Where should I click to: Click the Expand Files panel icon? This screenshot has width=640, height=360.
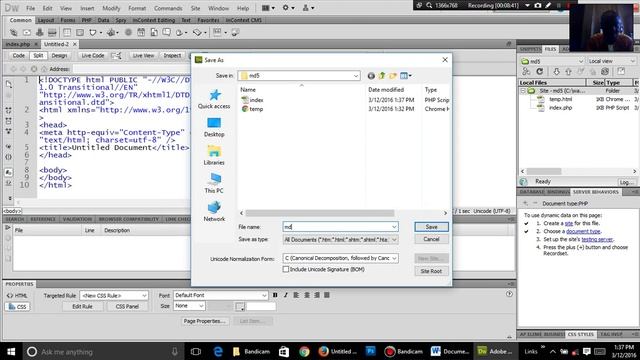[621, 72]
